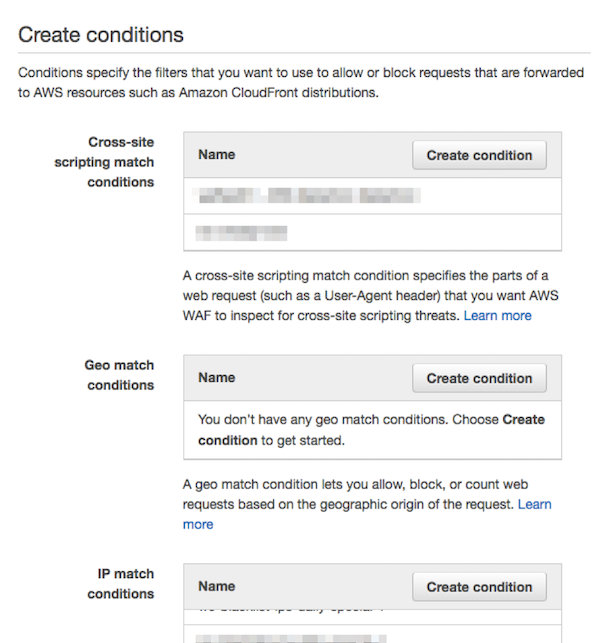Screen dimensions: 600x643
Task: Click the Geo match conditions label
Action: pyautogui.click(x=120, y=375)
